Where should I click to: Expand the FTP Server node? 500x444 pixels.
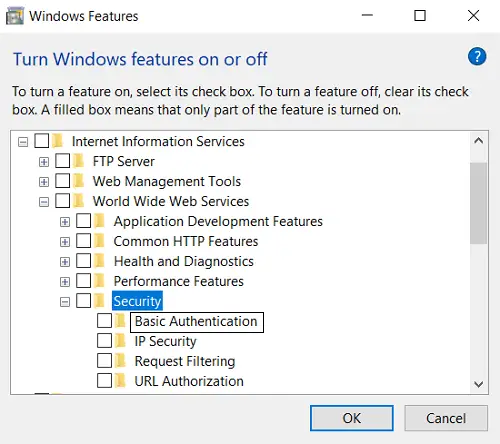click(x=44, y=162)
